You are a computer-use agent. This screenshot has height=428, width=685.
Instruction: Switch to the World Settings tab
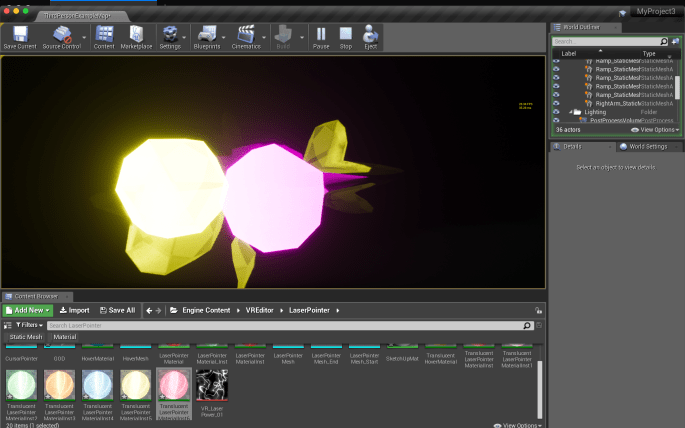647,146
